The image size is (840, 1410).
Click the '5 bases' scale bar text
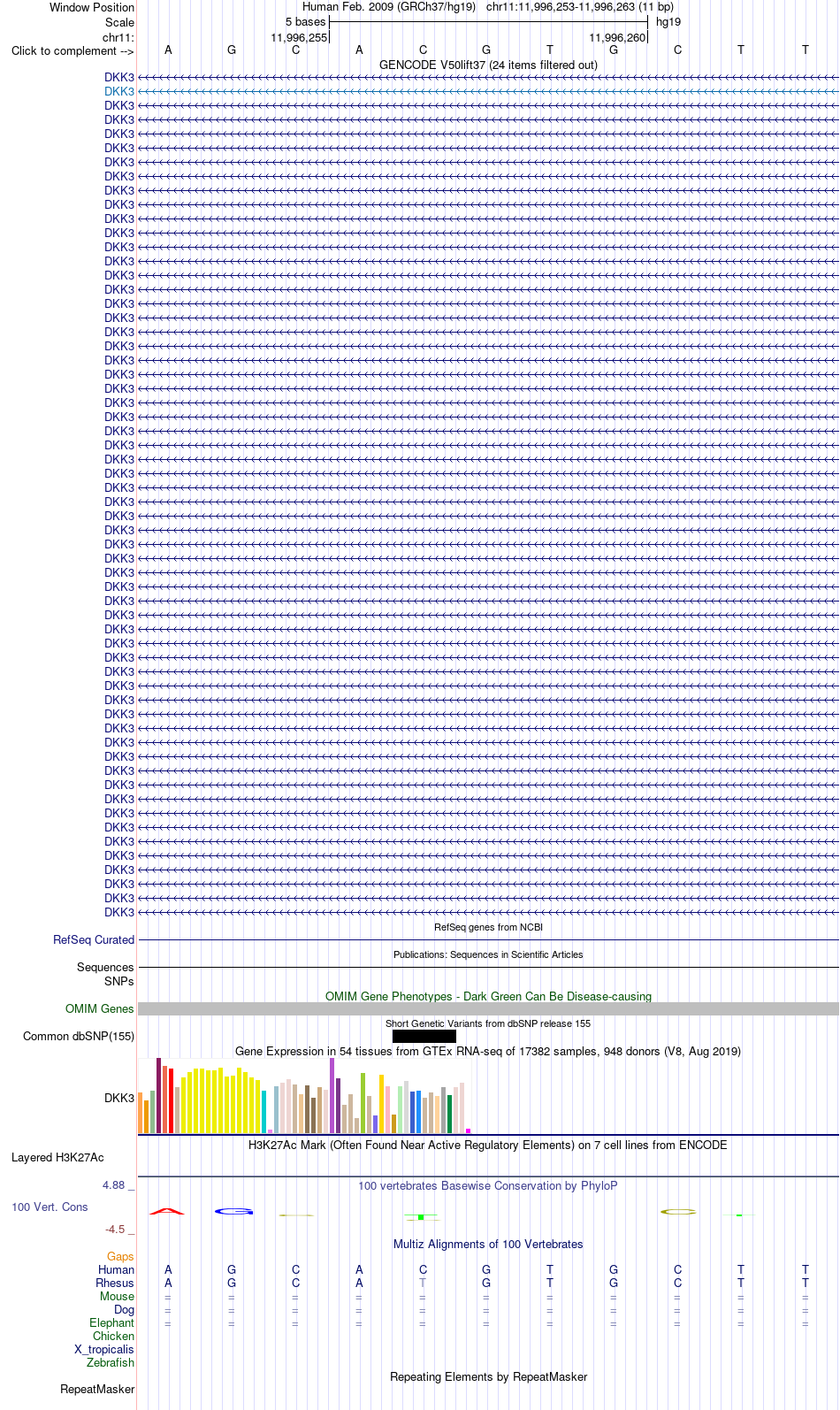pyautogui.click(x=305, y=22)
